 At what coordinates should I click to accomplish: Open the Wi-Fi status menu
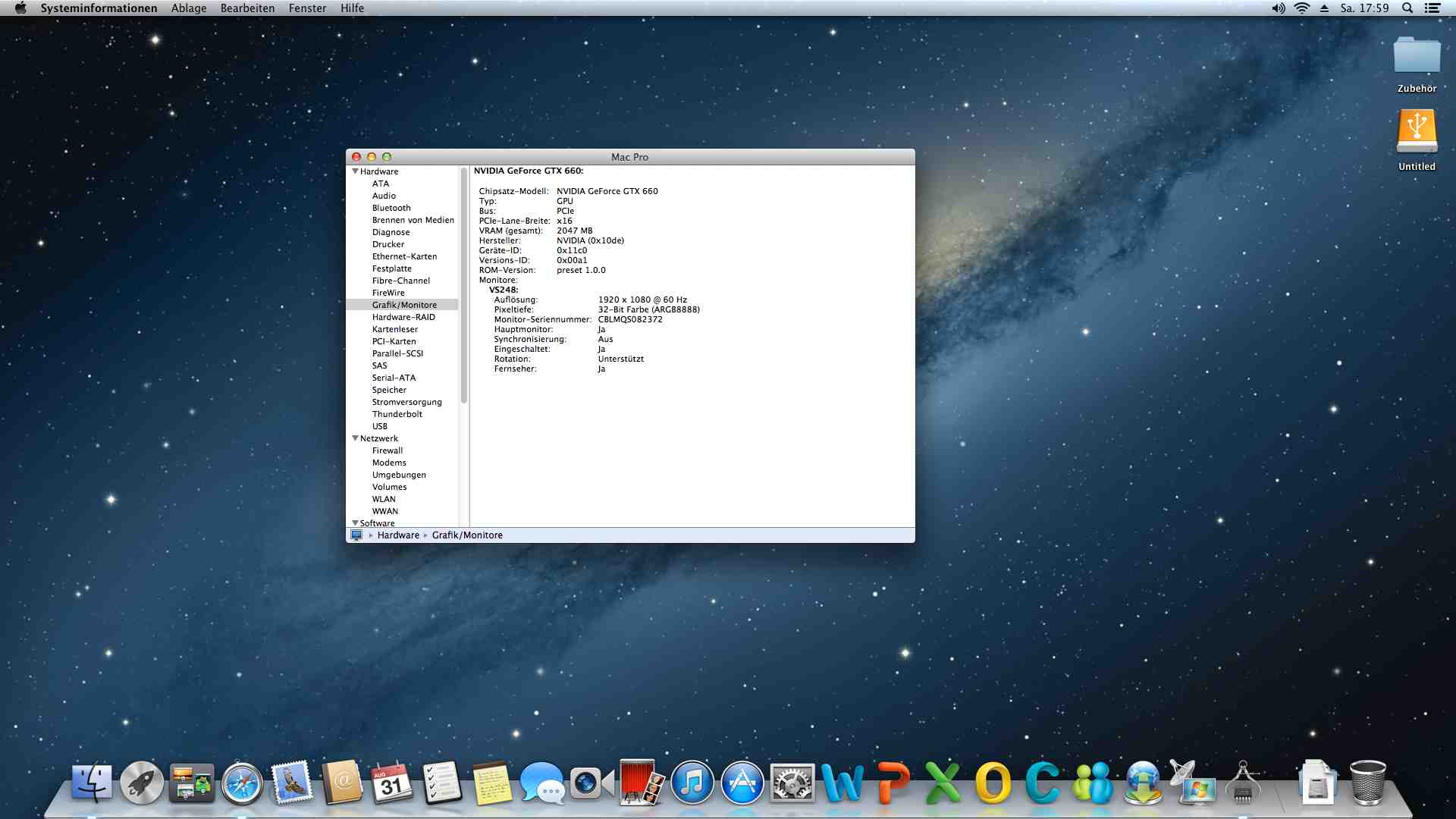coord(1302,8)
